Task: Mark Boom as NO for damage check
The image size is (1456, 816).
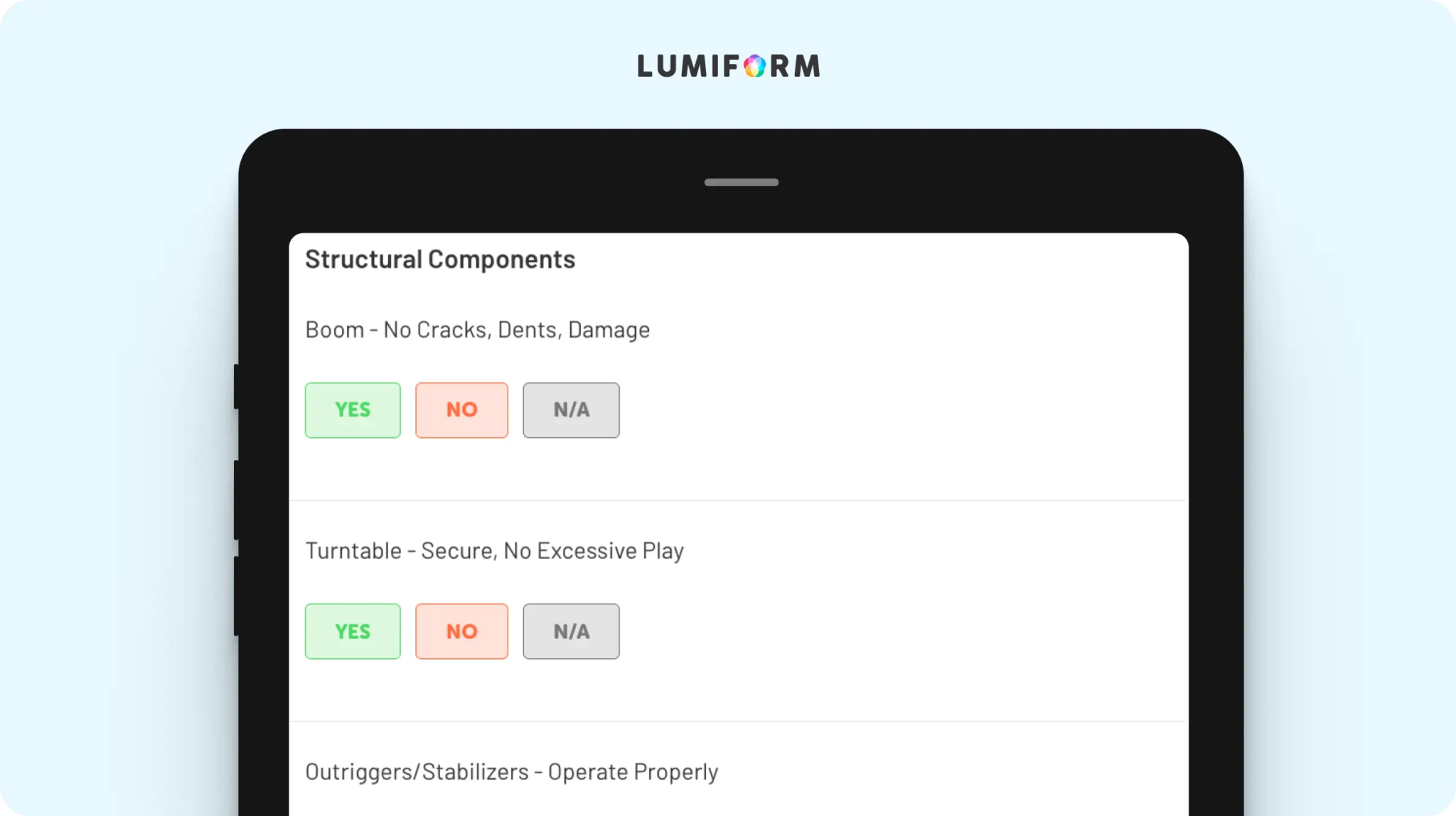Action: click(461, 410)
